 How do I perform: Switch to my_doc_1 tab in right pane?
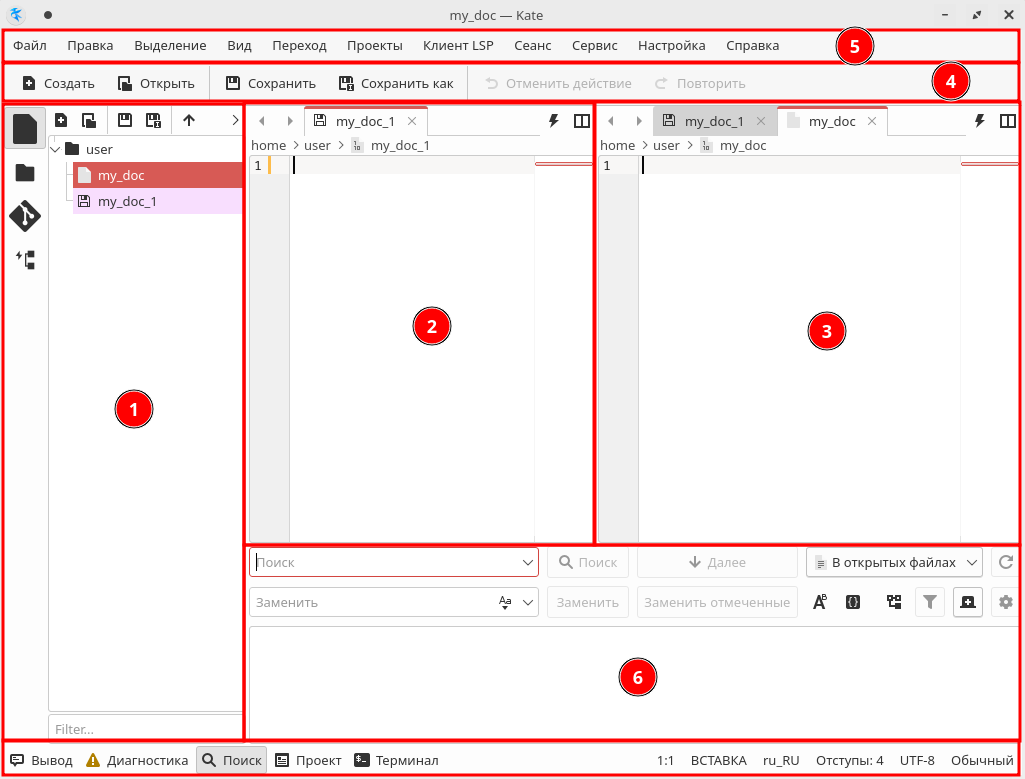713,121
